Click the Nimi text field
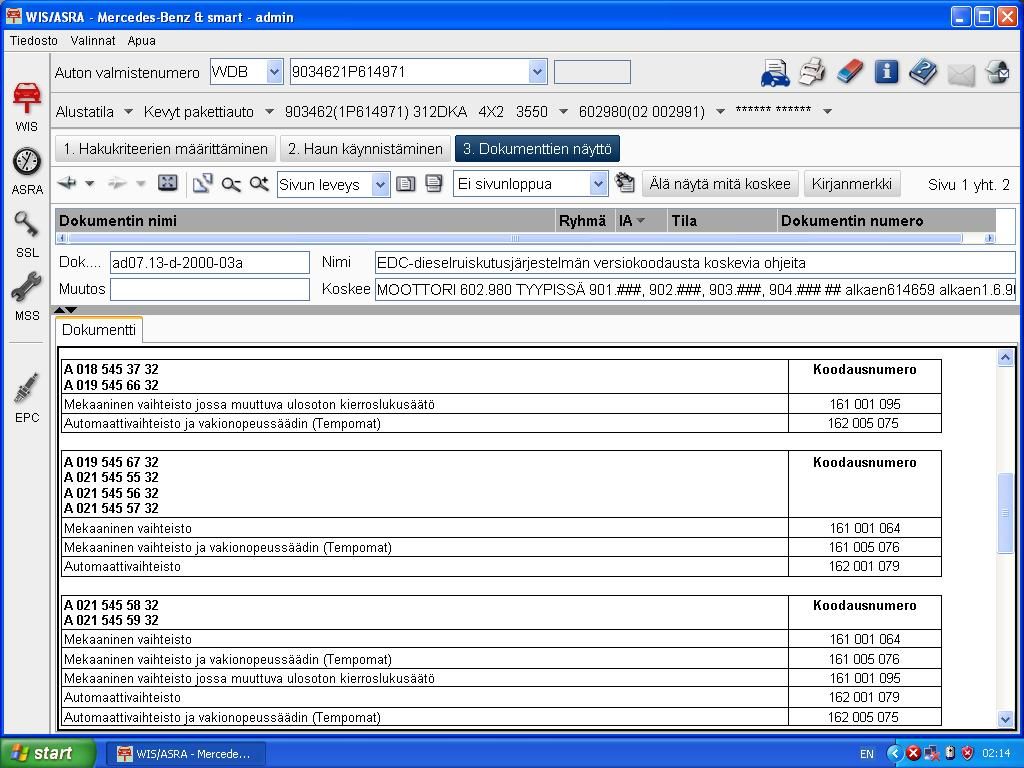The image size is (1024, 768). click(x=695, y=263)
